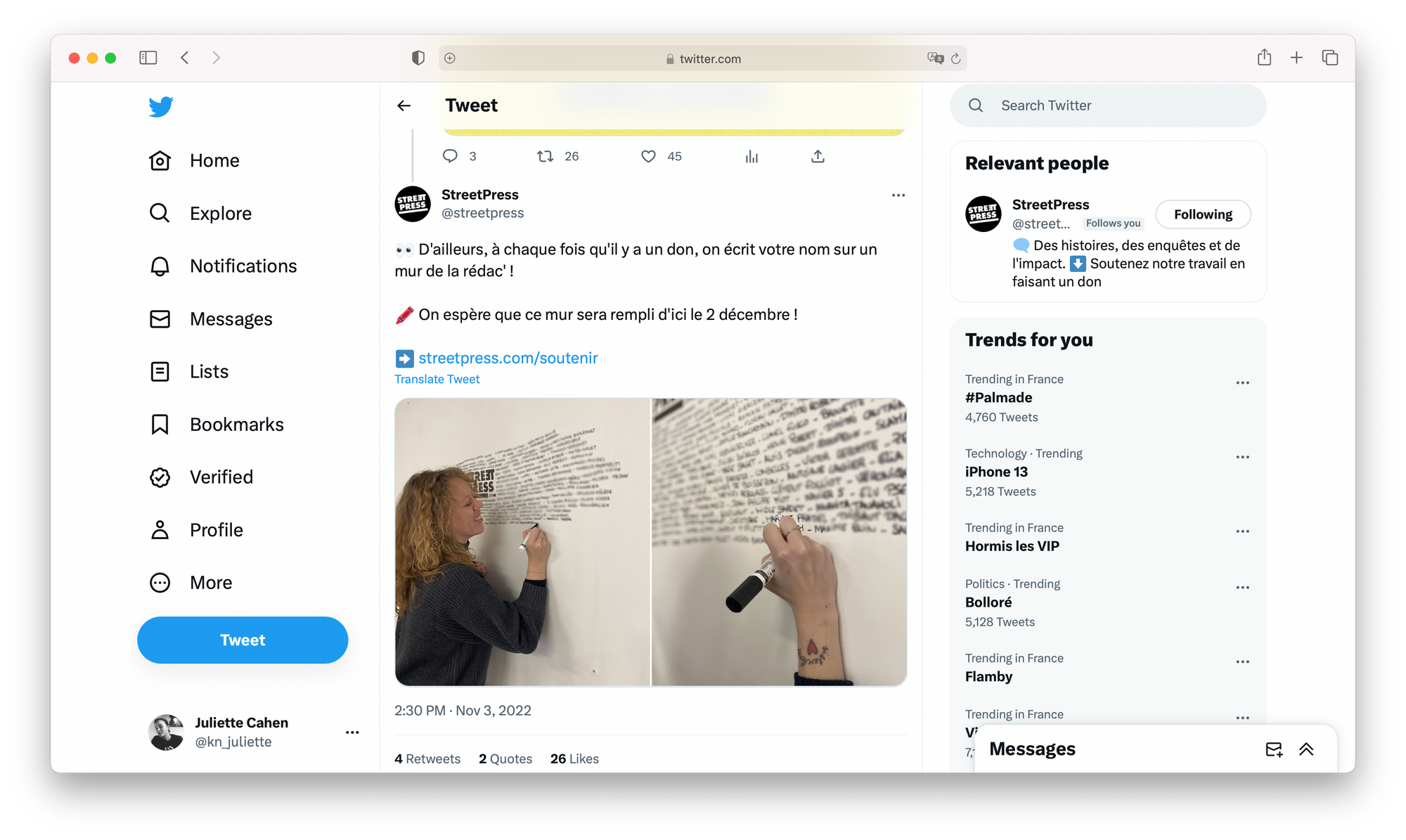The width and height of the screenshot is (1406, 840).
Task: Click the Twitter bird logo
Action: point(161,106)
